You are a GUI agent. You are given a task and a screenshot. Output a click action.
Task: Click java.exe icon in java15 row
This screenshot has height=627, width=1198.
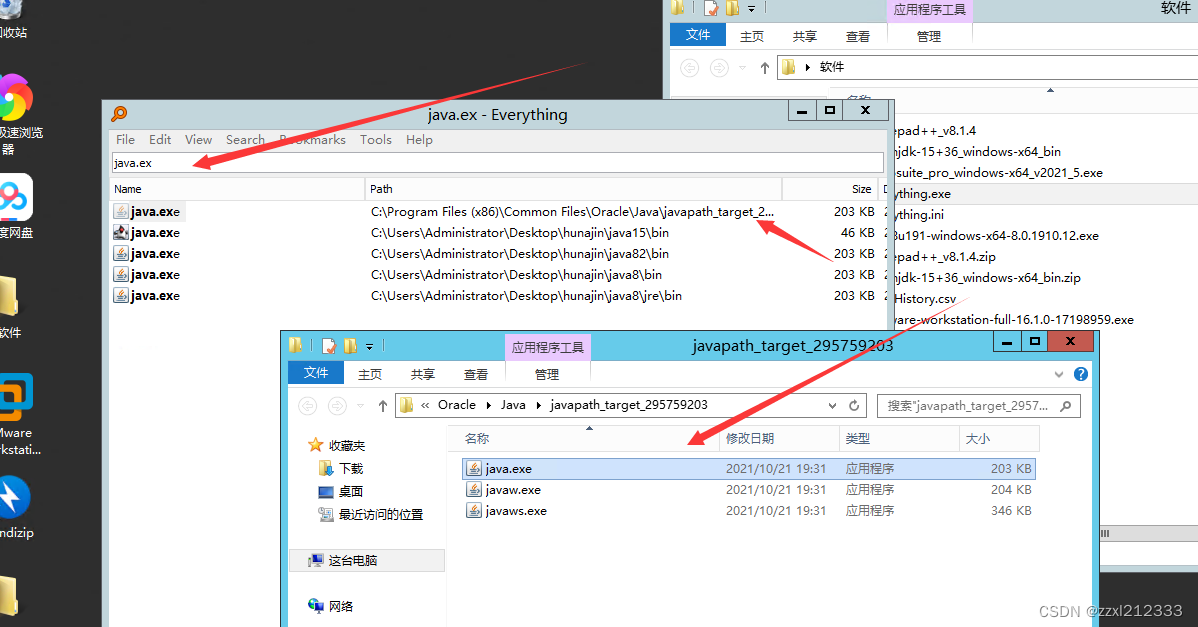point(121,232)
